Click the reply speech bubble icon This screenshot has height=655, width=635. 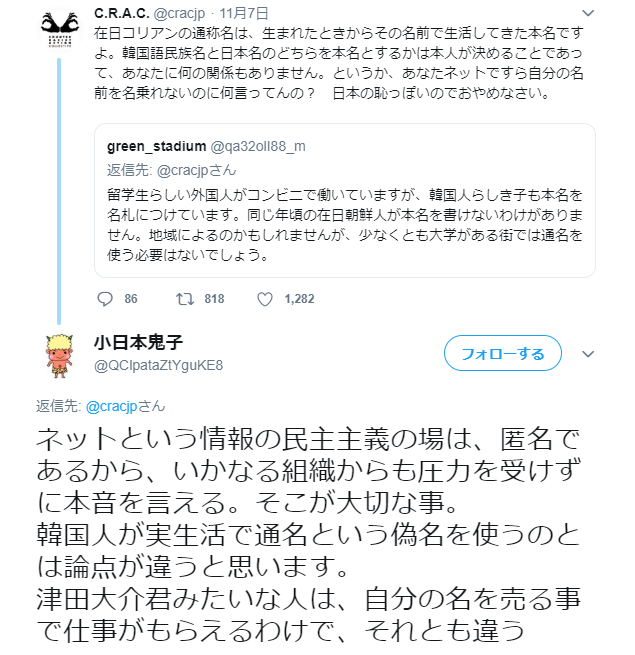point(108,298)
